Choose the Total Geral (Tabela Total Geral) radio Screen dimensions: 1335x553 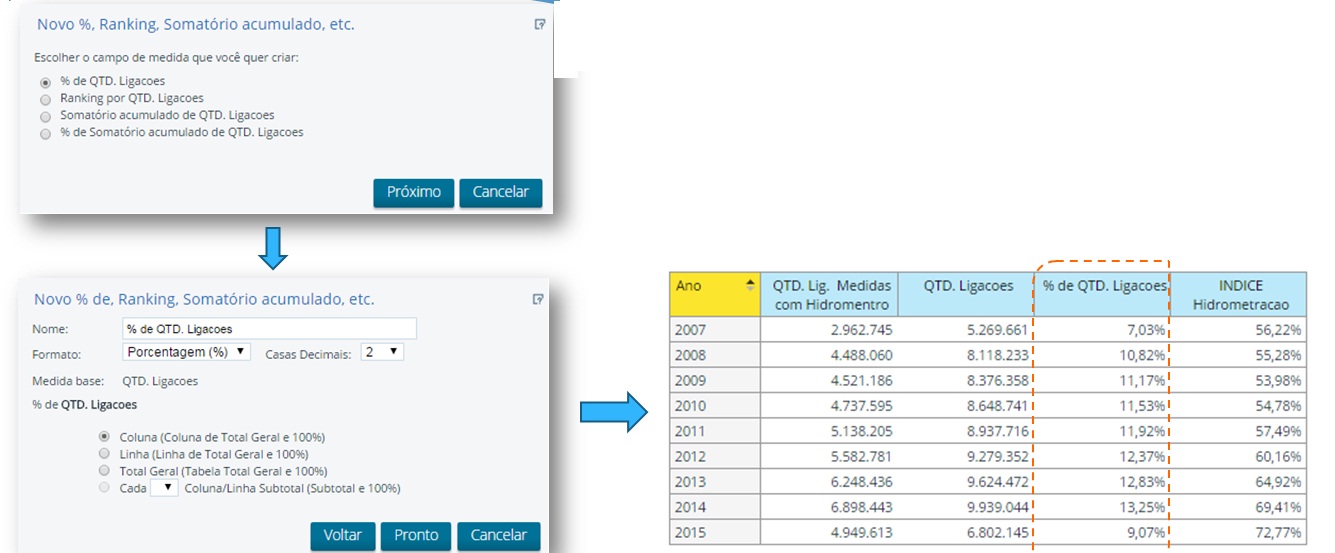coord(104,471)
